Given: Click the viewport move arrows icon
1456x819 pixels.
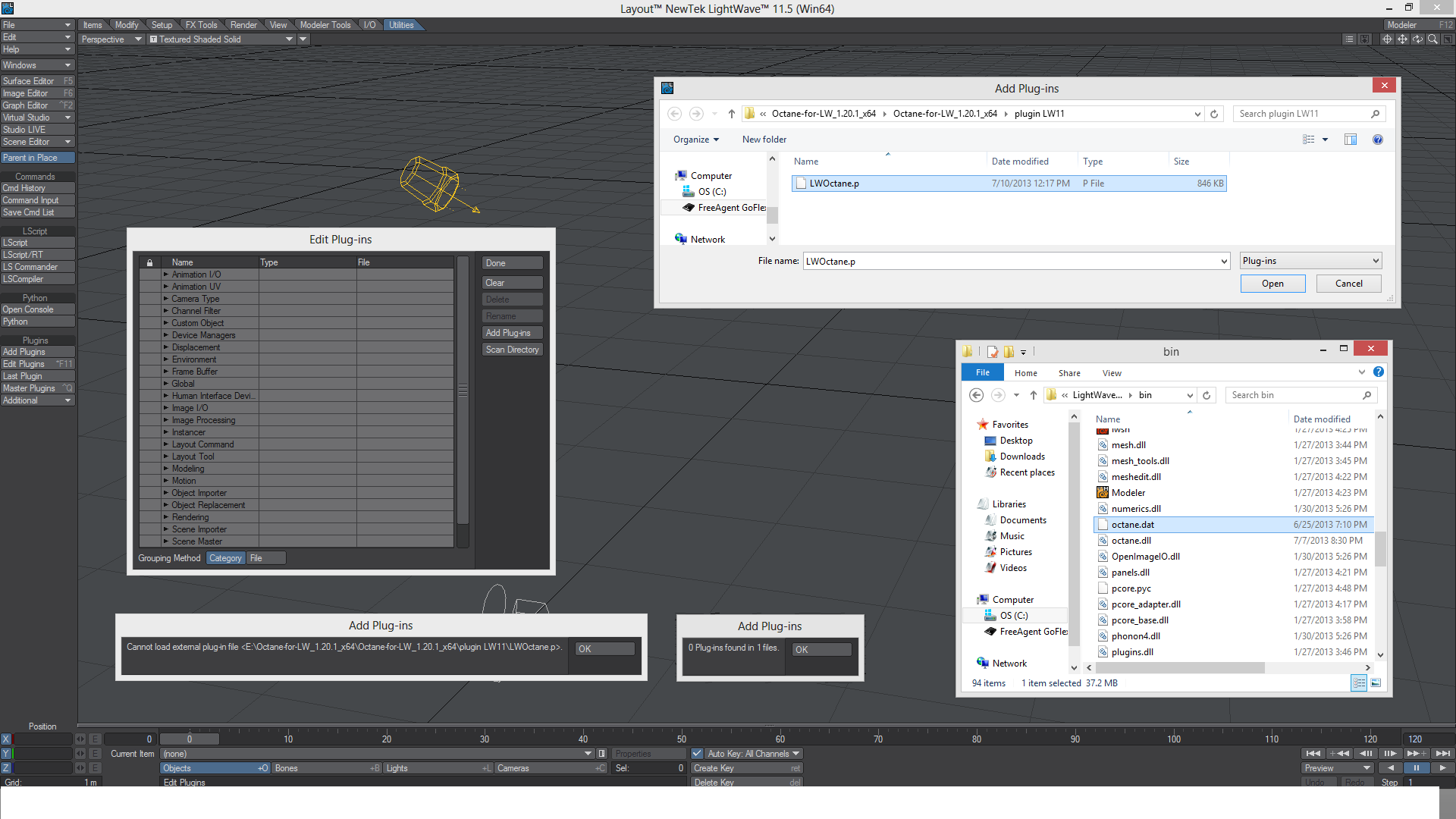Looking at the screenshot, I should tap(1402, 39).
